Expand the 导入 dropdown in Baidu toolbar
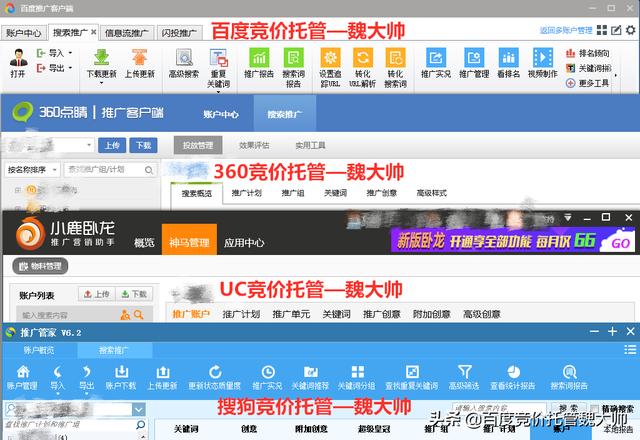Viewport: 640px width, 440px height. pyautogui.click(x=70, y=53)
